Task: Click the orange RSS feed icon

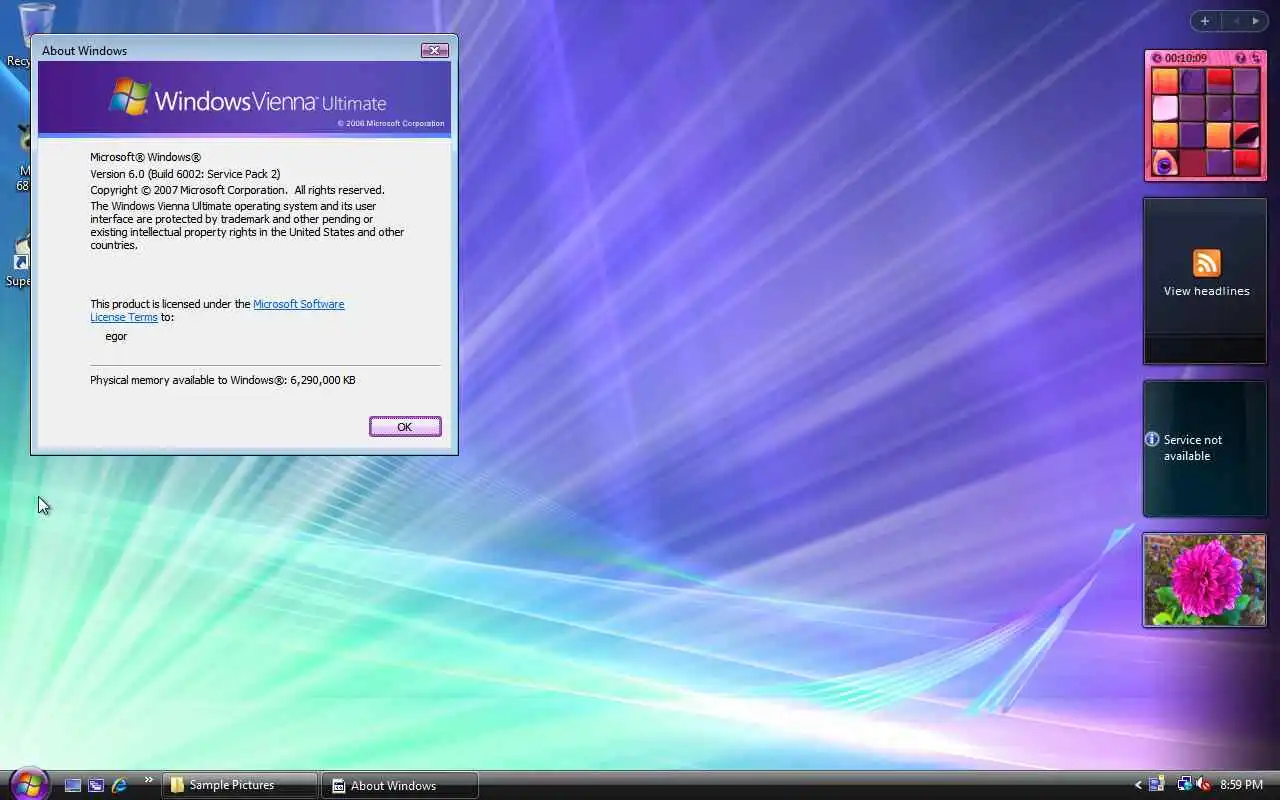Action: tap(1207, 263)
